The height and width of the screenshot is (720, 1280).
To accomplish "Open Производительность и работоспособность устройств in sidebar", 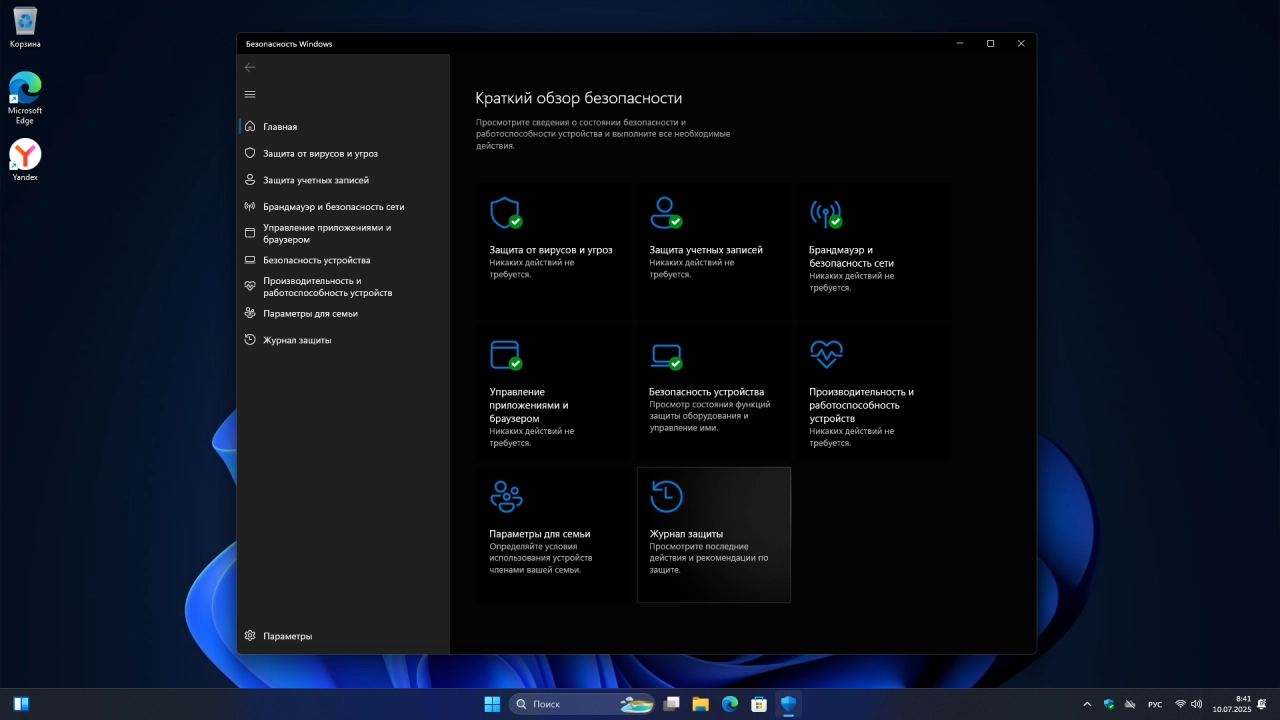I will (x=344, y=287).
